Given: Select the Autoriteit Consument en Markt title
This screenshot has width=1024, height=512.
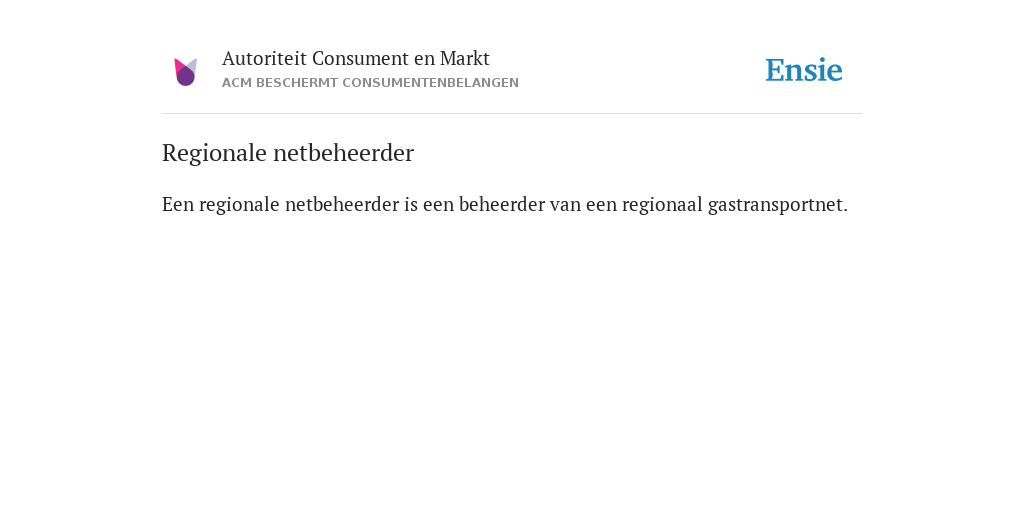Looking at the screenshot, I should 356,58.
